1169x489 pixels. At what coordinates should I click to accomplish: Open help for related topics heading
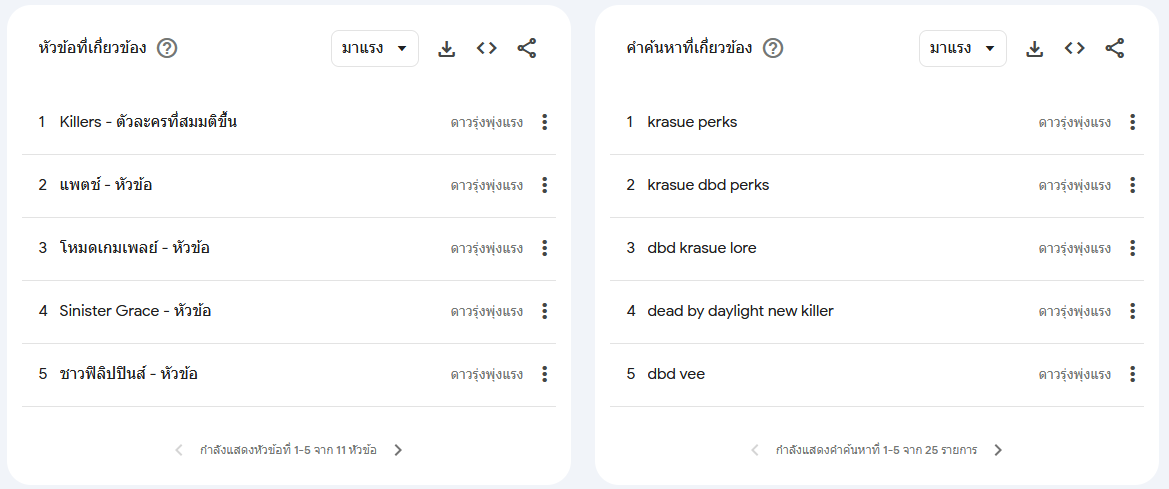[167, 49]
